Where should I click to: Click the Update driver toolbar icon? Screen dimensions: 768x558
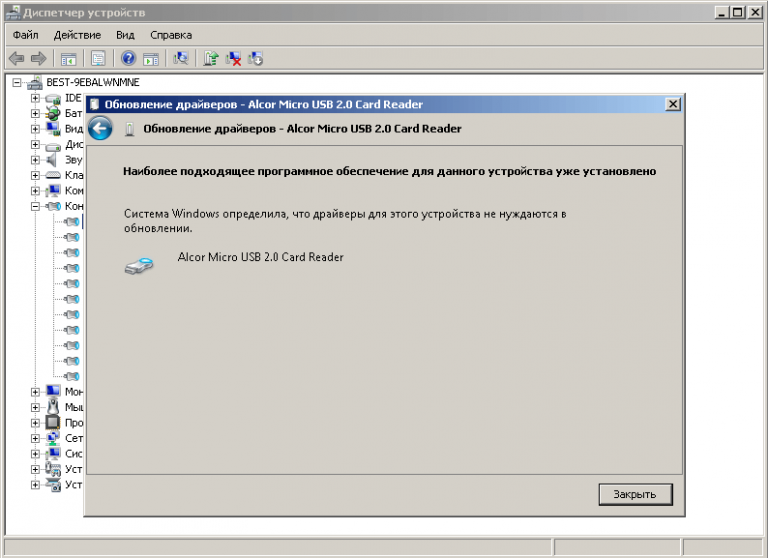[211, 59]
